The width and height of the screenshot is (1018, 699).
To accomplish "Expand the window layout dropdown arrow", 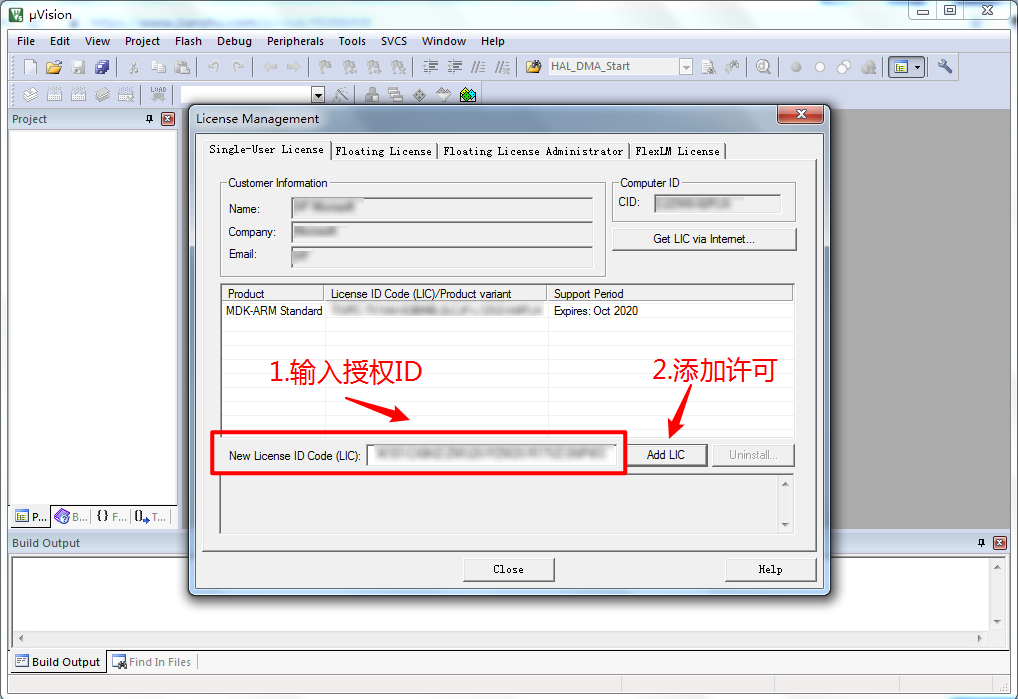I will (x=917, y=67).
